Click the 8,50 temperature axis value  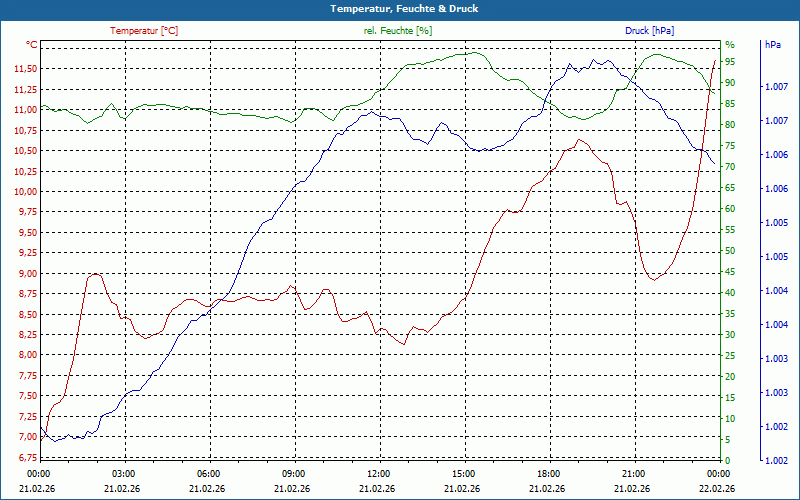28,314
